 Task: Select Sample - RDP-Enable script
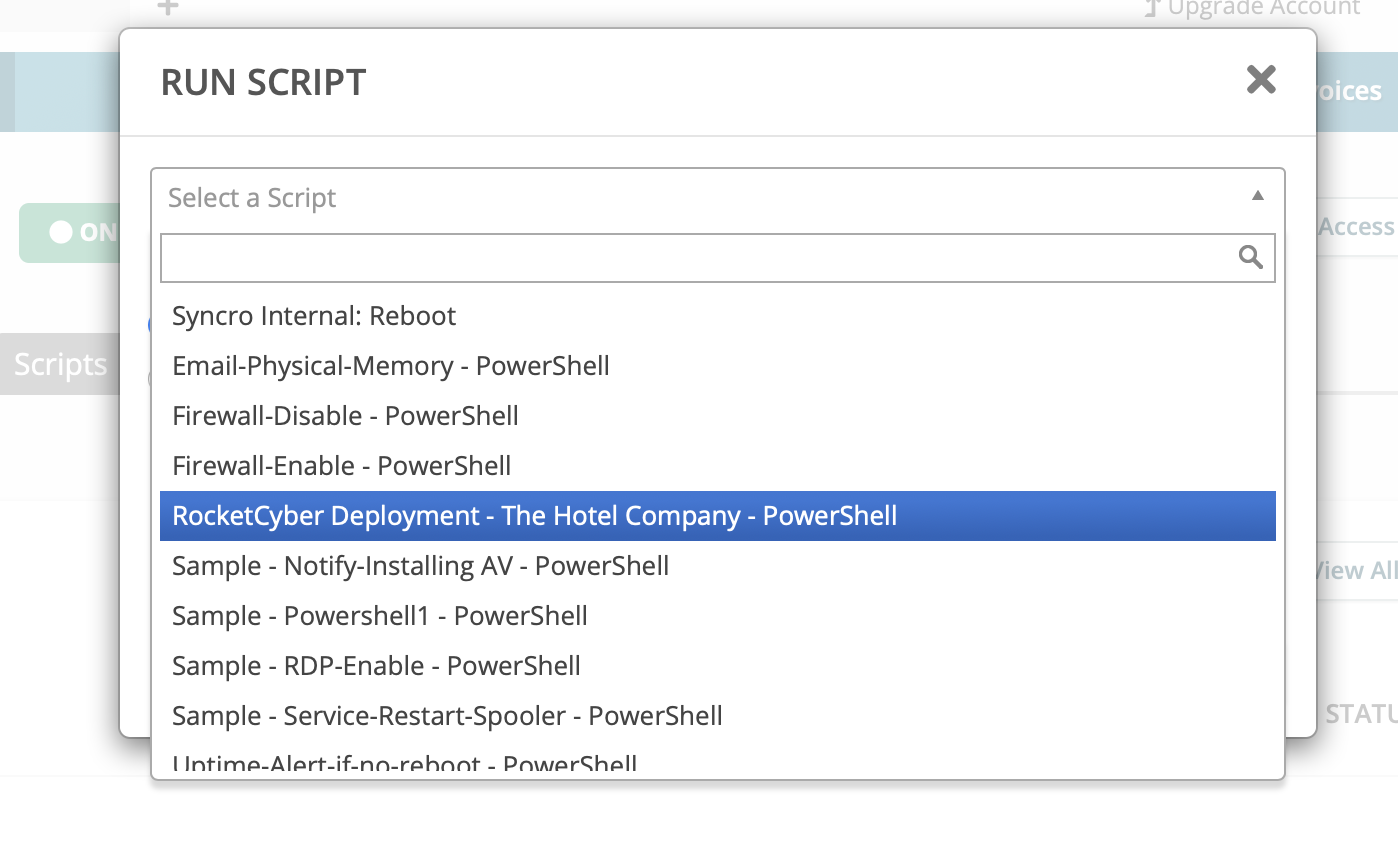coord(717,666)
